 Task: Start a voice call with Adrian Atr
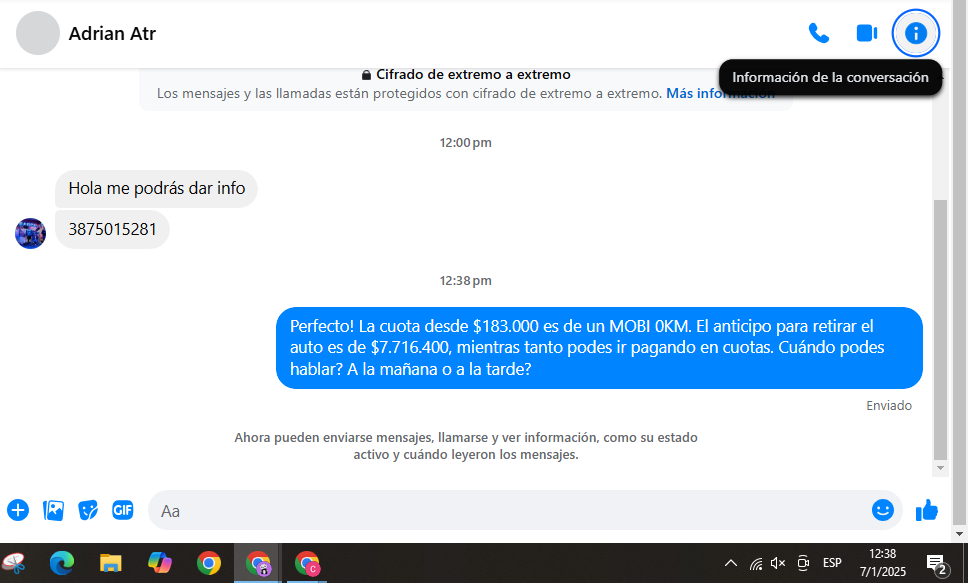pos(818,33)
